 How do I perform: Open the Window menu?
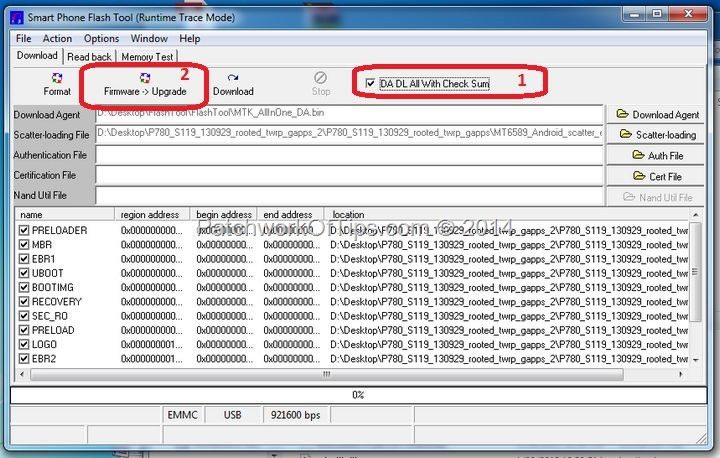pyautogui.click(x=149, y=39)
